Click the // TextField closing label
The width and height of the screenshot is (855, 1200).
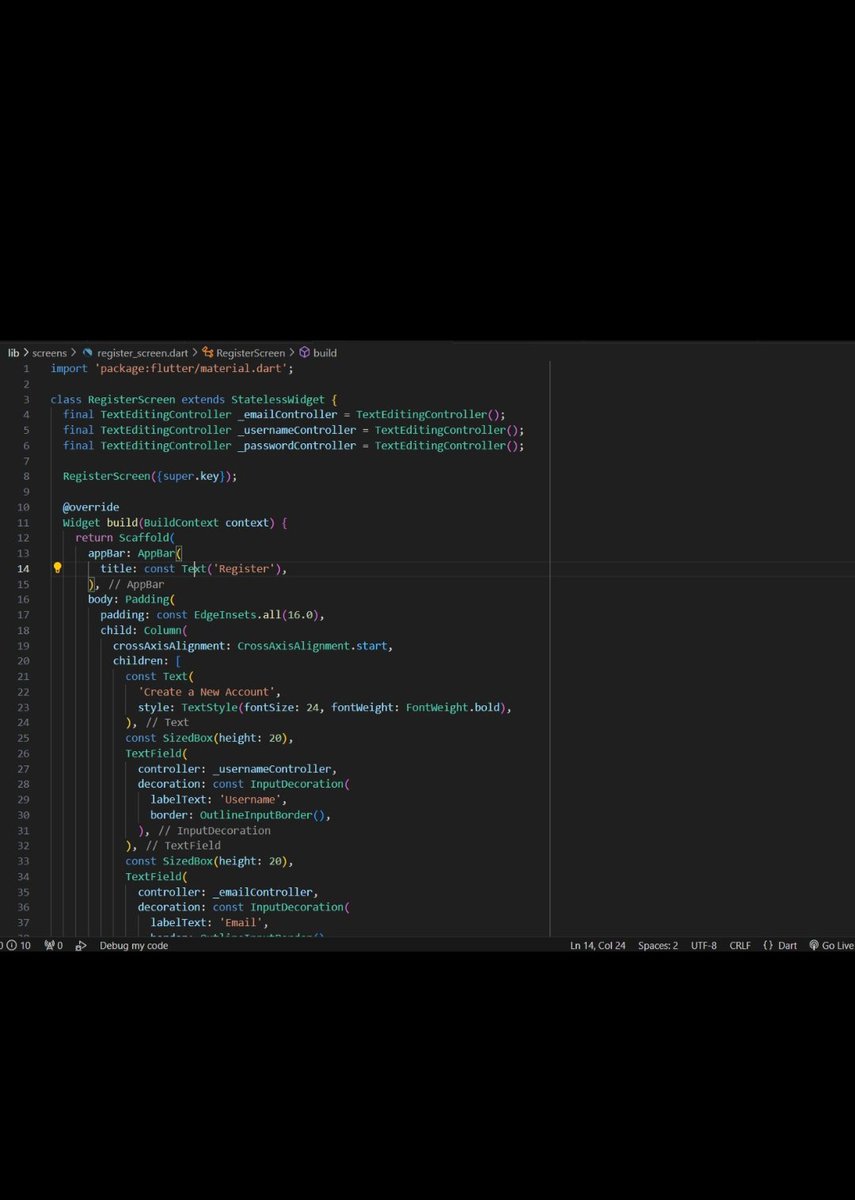[x=183, y=845]
